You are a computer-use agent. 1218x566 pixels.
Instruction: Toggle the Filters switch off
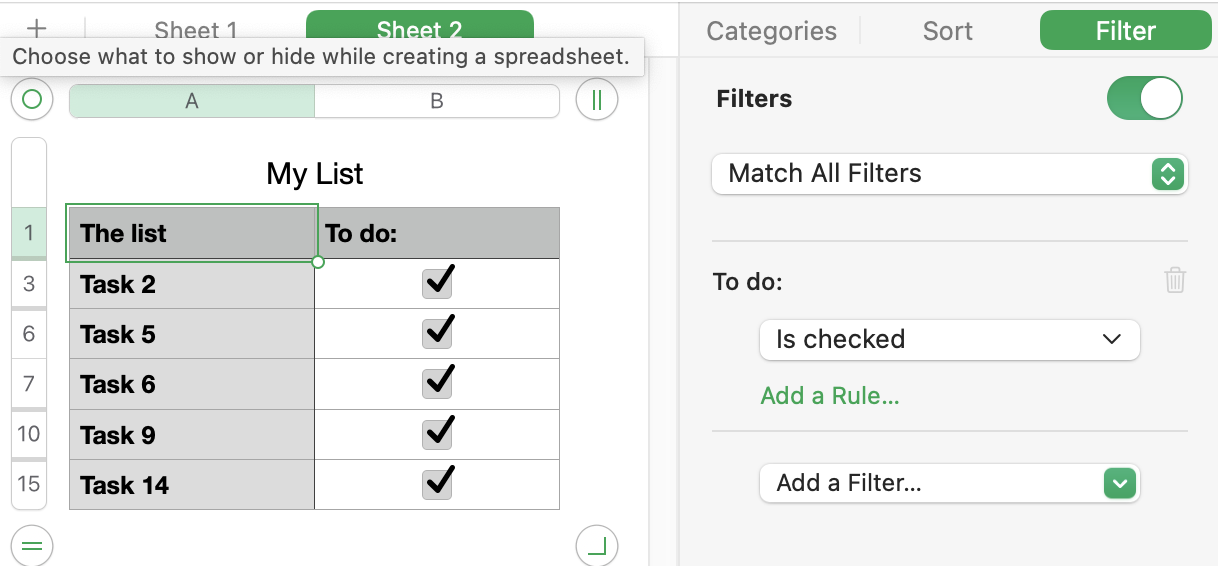(x=1144, y=99)
